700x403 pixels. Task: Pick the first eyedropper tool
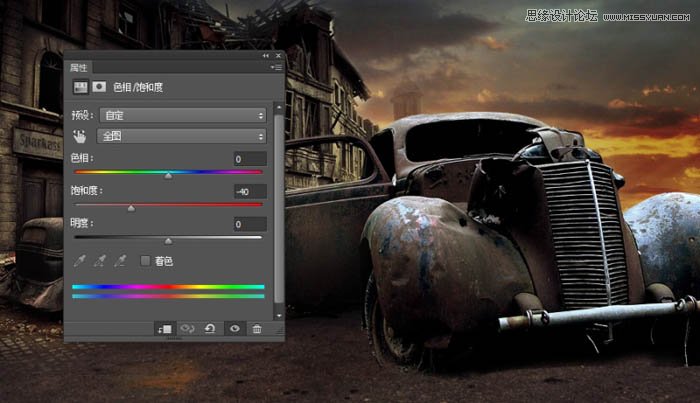(79, 261)
